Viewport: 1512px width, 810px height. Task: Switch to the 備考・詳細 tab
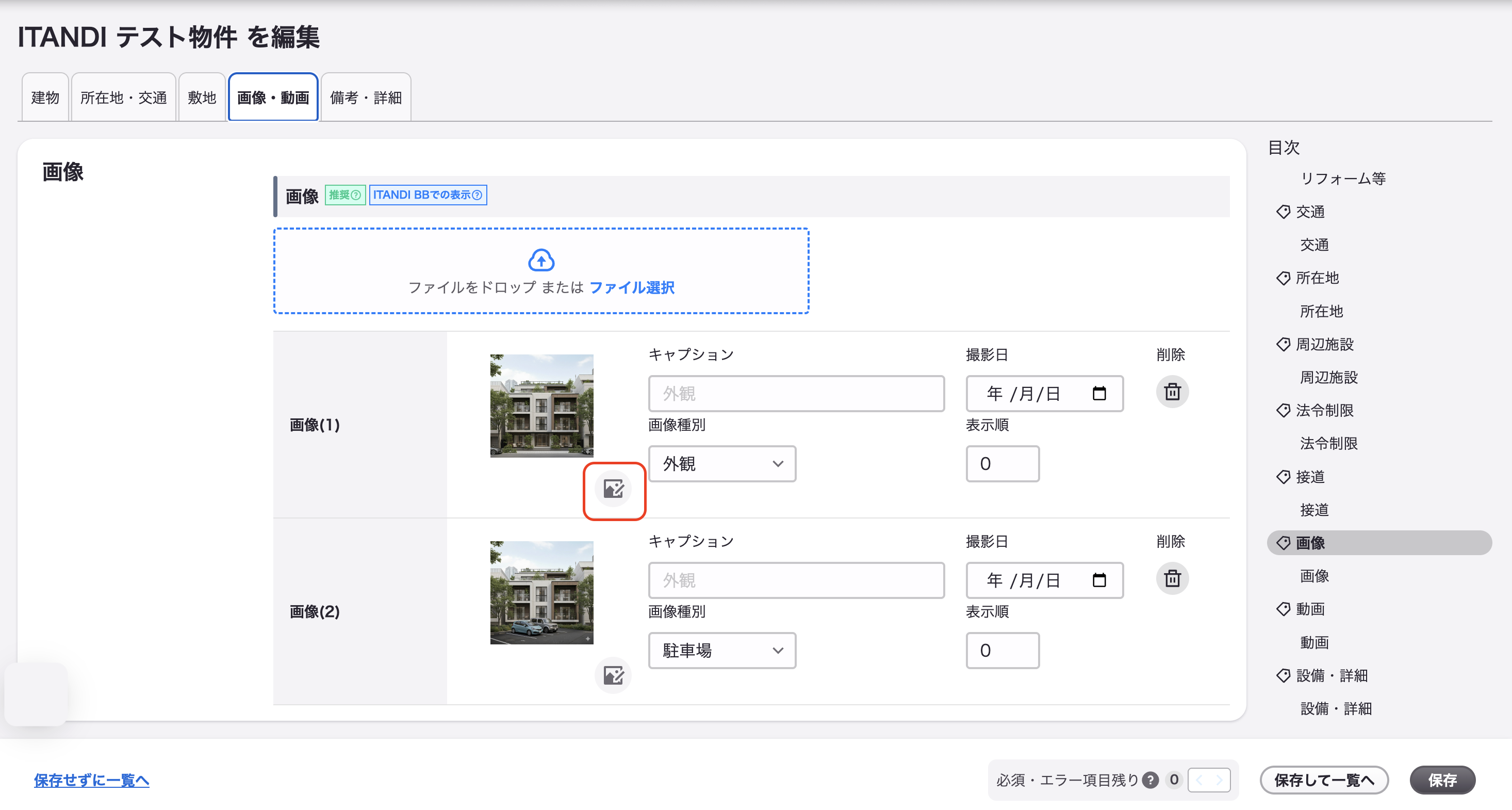pos(366,98)
